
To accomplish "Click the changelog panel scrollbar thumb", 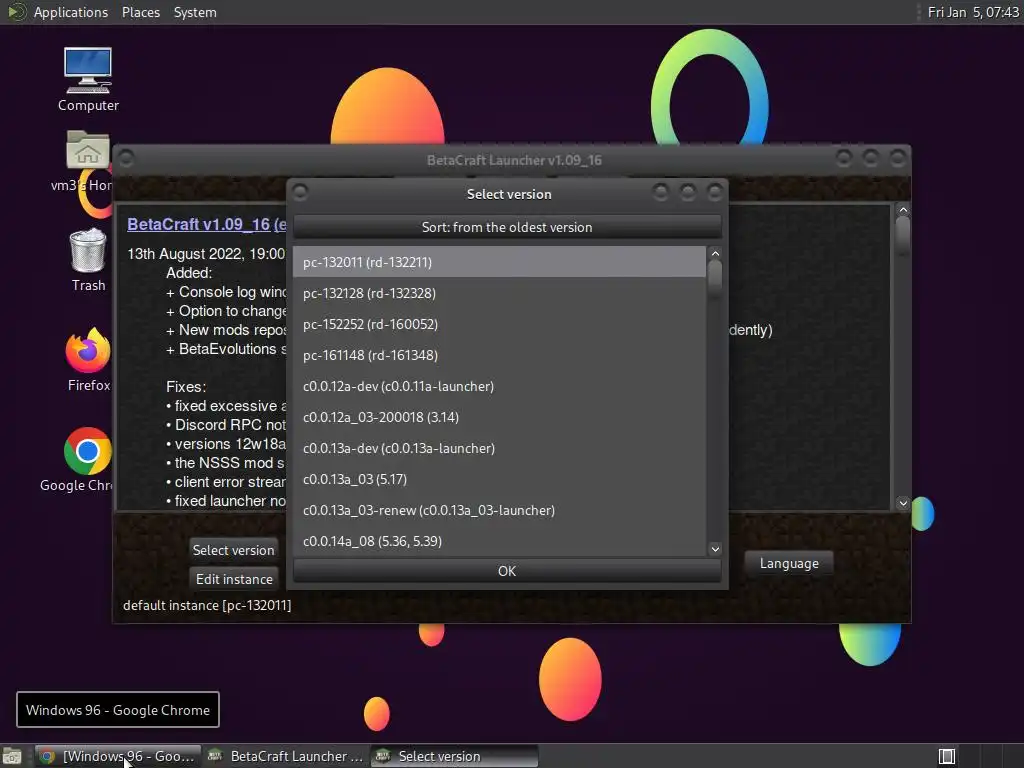I will pyautogui.click(x=903, y=234).
